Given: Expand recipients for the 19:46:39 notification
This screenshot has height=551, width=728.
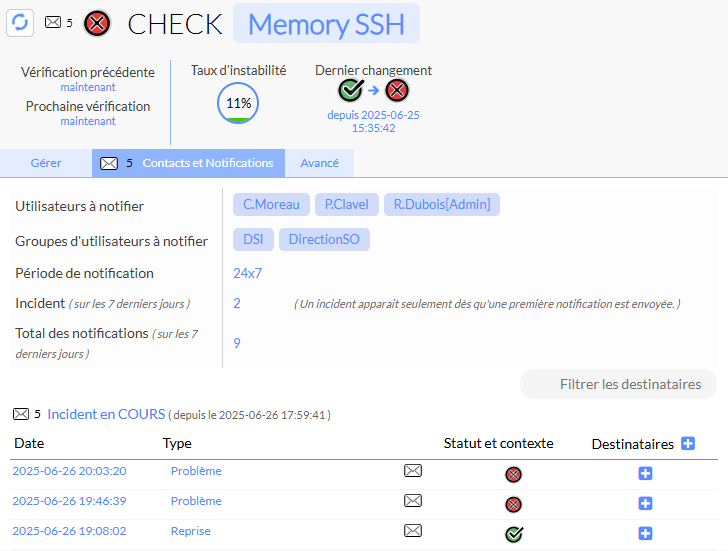Looking at the screenshot, I should 645,503.
